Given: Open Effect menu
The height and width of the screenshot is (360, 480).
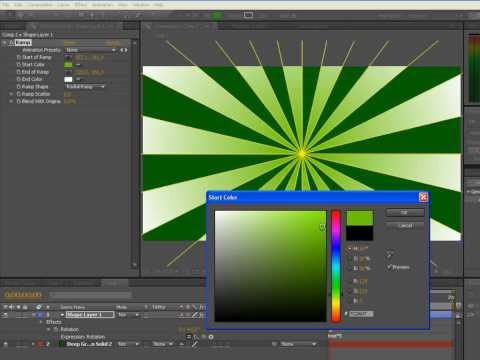Looking at the screenshot, I should click(81, 5).
